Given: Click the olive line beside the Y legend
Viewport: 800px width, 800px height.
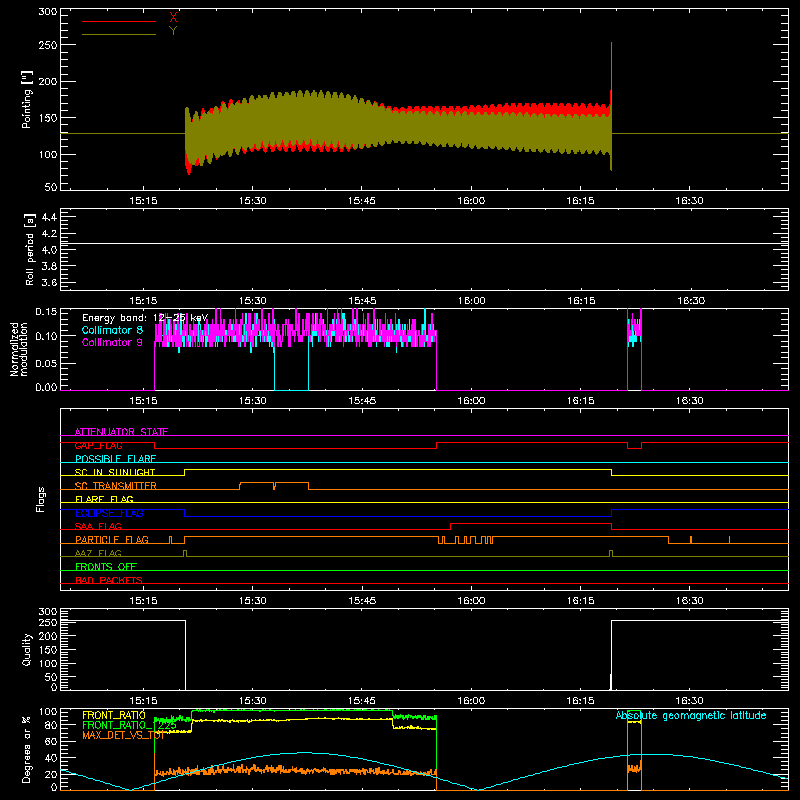Looking at the screenshot, I should (x=119, y=34).
